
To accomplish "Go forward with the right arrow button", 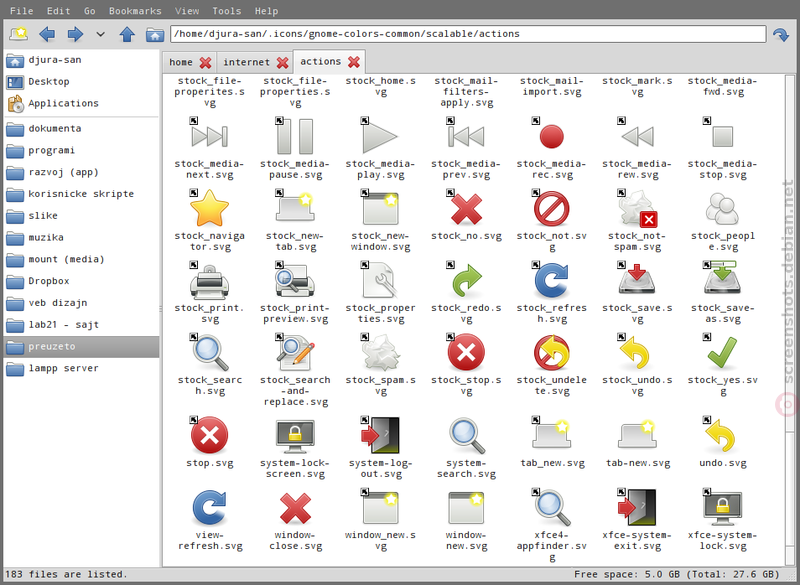I will coord(75,34).
